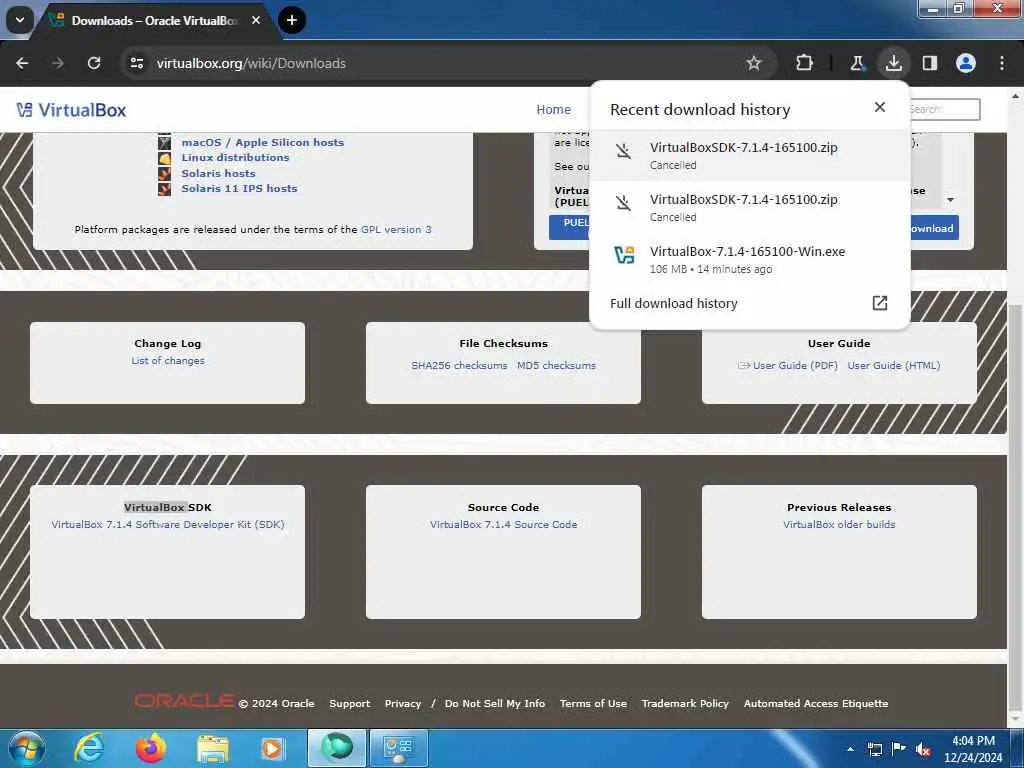This screenshot has width=1024, height=768.
Task: Click first cancelled download icon
Action: 624,151
